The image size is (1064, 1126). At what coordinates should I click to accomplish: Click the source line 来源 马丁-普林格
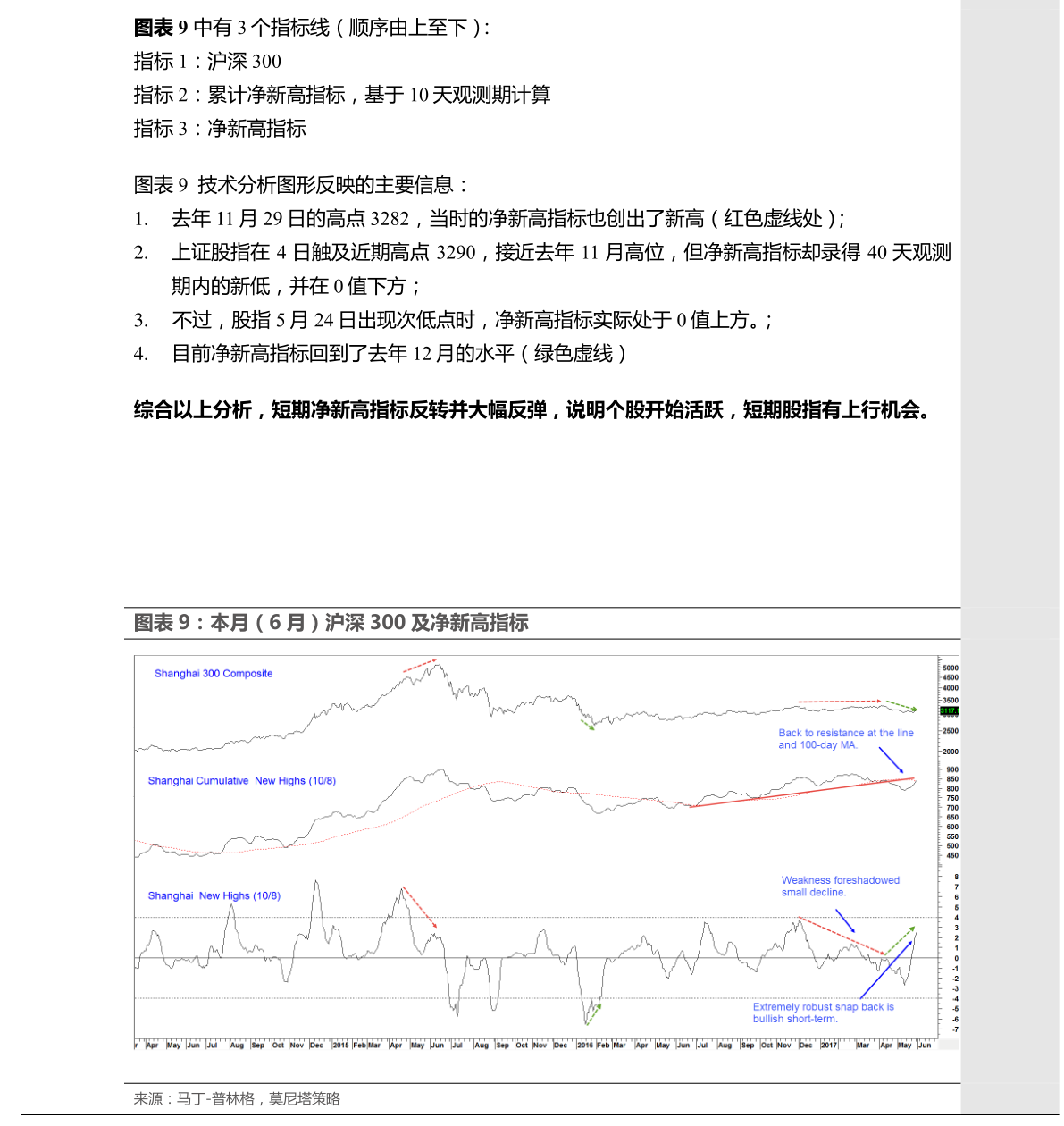237,1099
